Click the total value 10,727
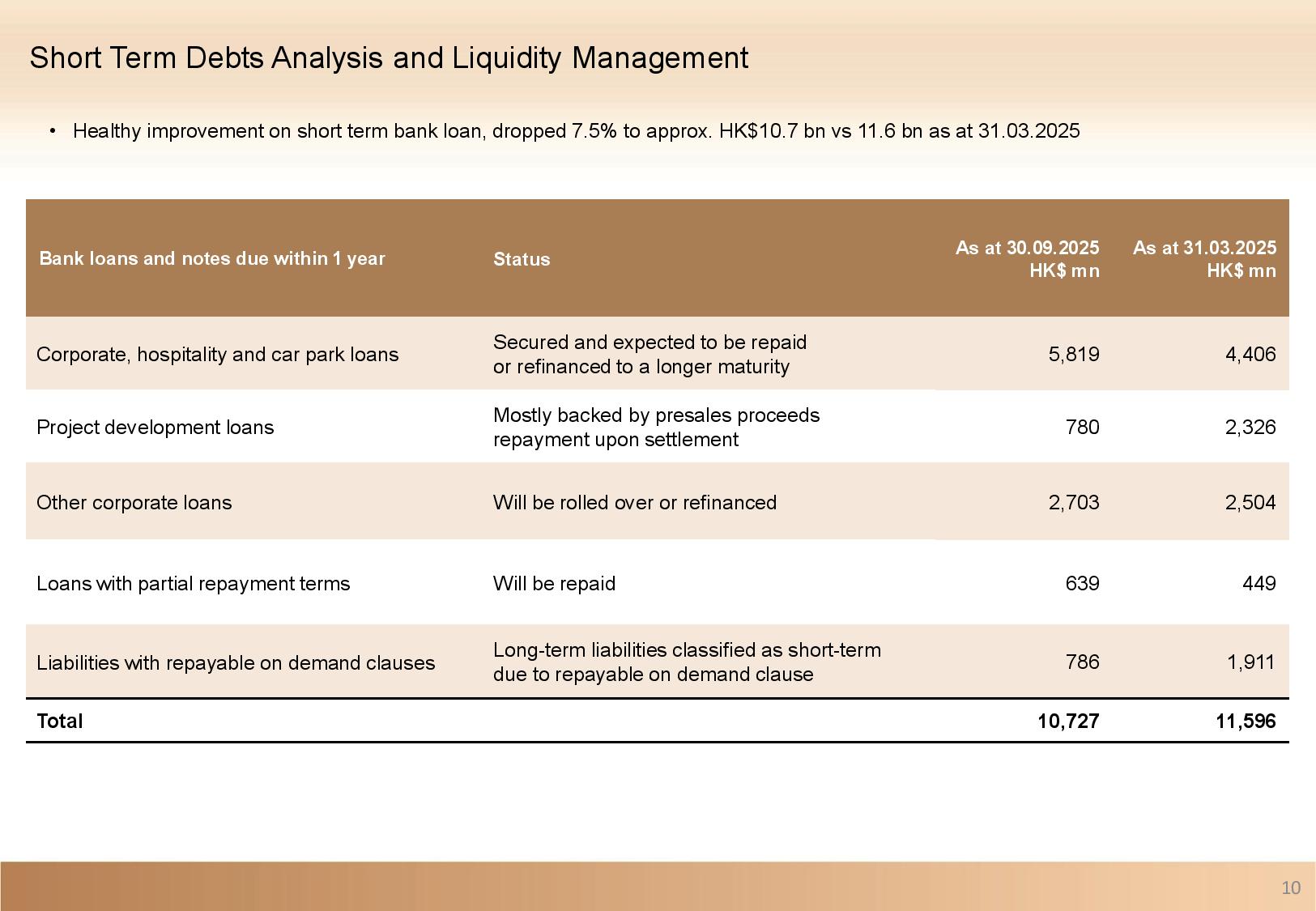Viewport: 1316px width, 911px height. pos(1067,722)
